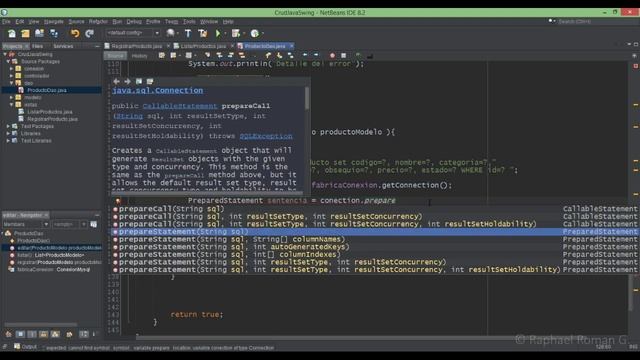The image size is (640, 360).
Task: Collapse the dao package
Action: 11,83
